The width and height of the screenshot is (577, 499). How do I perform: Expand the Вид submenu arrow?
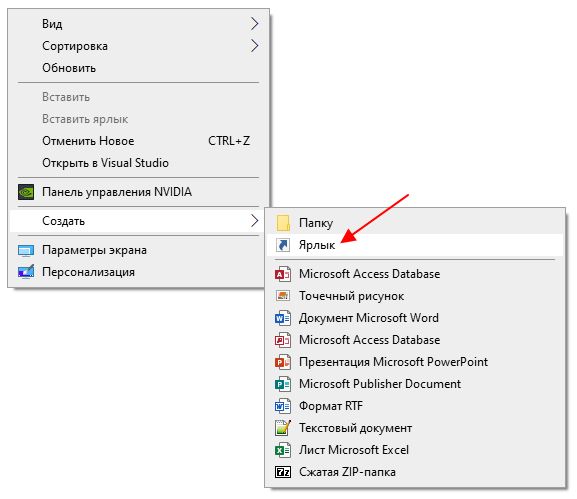coord(255,24)
